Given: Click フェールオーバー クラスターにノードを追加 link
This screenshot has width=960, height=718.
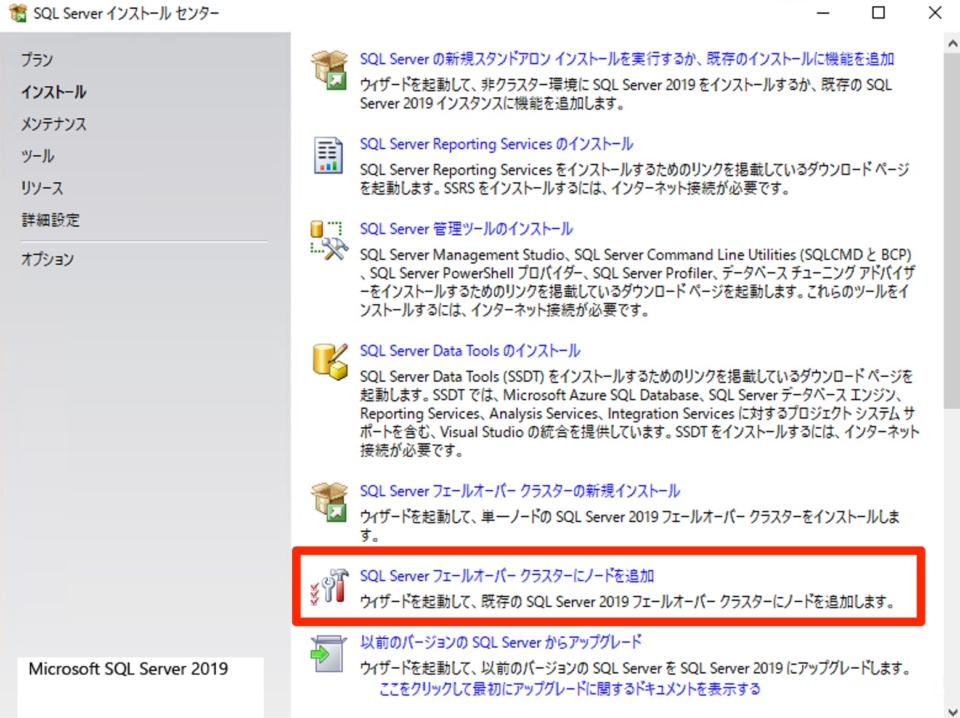Looking at the screenshot, I should click(x=507, y=576).
